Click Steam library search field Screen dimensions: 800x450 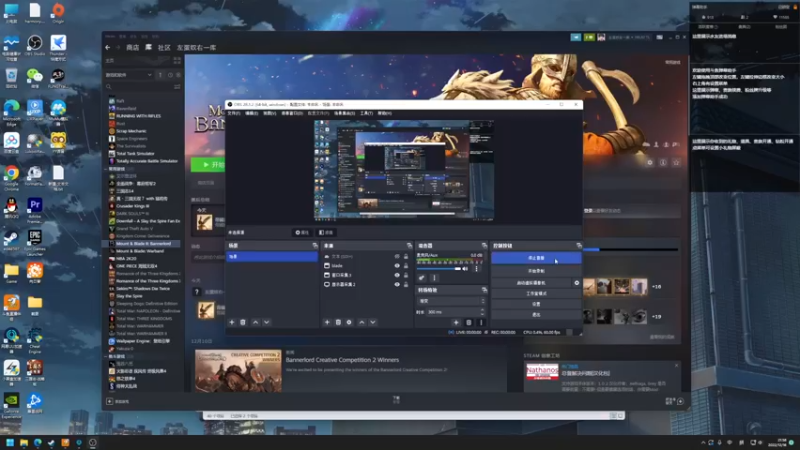coord(139,87)
